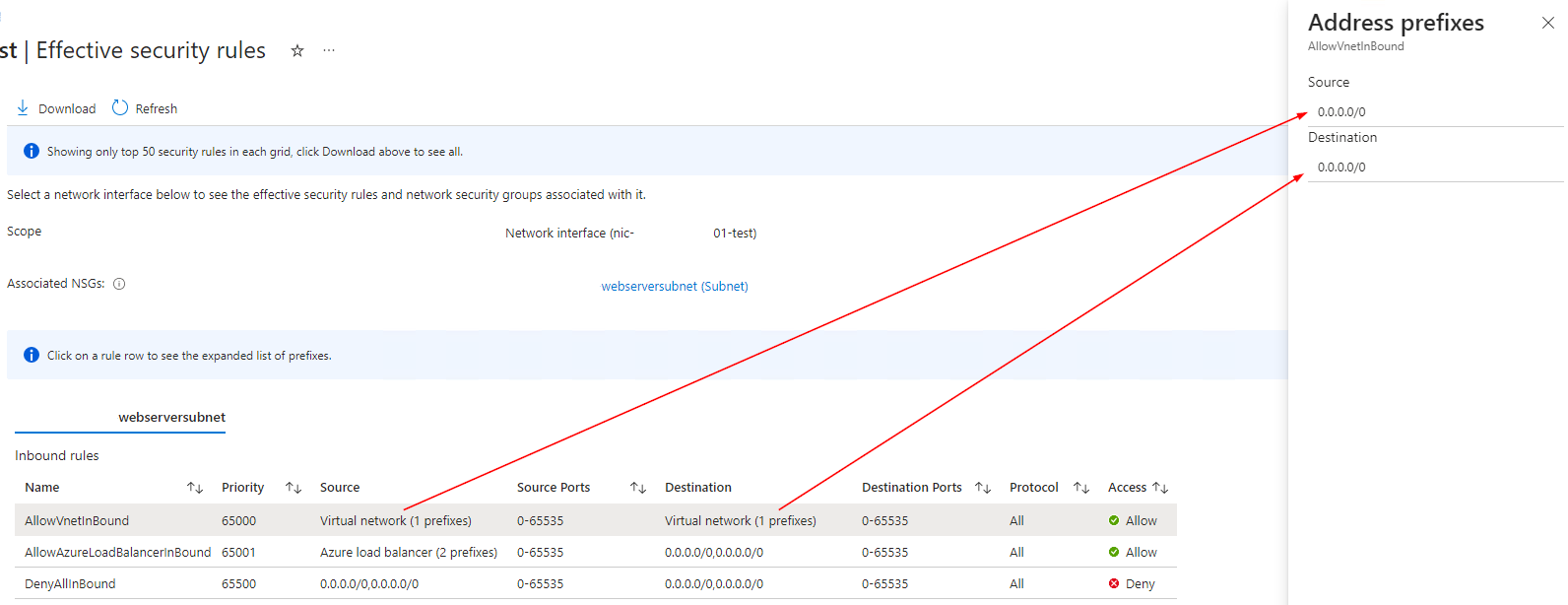Select the DenyAllInBound rule row

[596, 583]
